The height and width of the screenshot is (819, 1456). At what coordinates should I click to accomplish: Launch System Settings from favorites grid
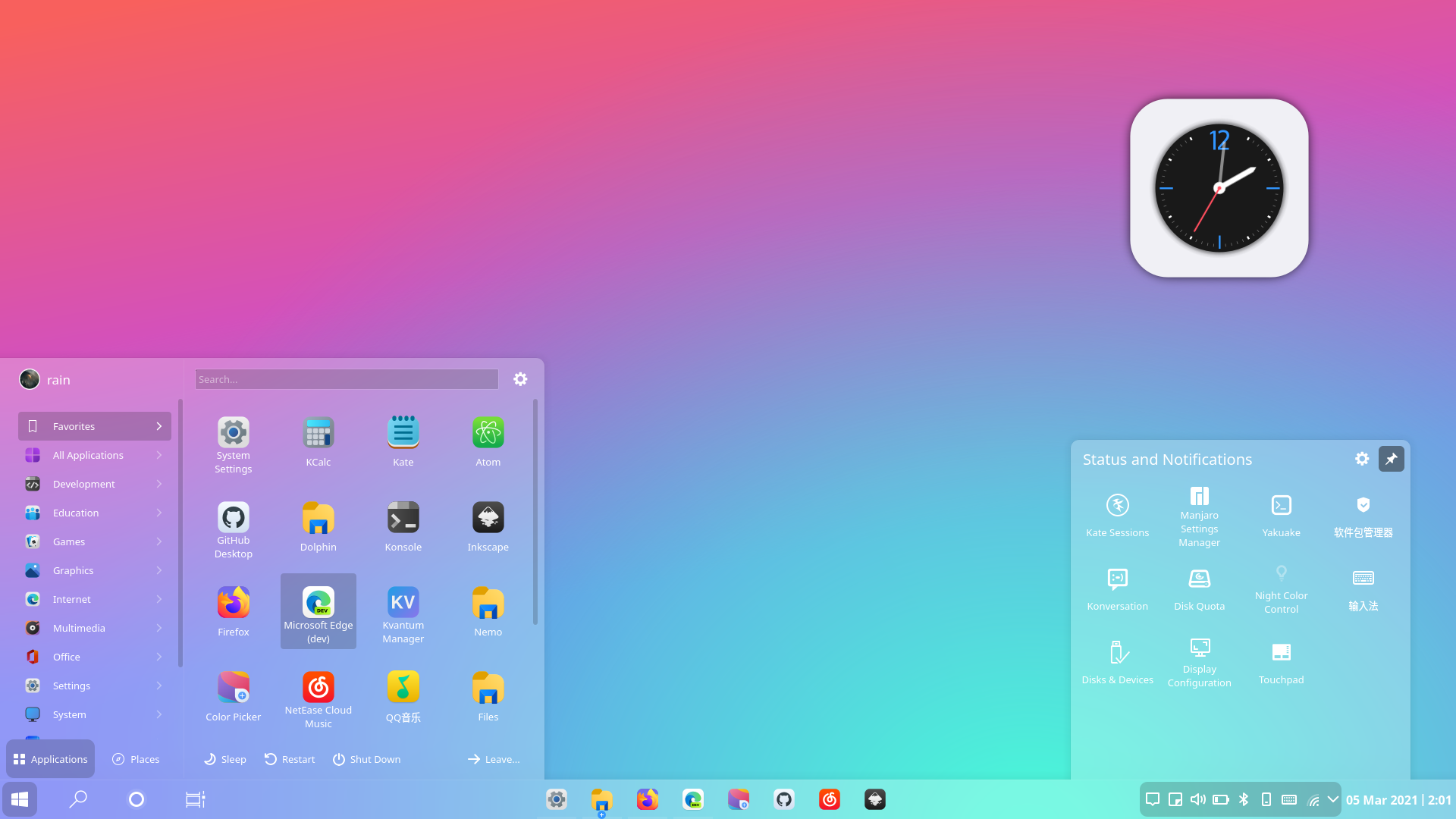click(x=233, y=445)
